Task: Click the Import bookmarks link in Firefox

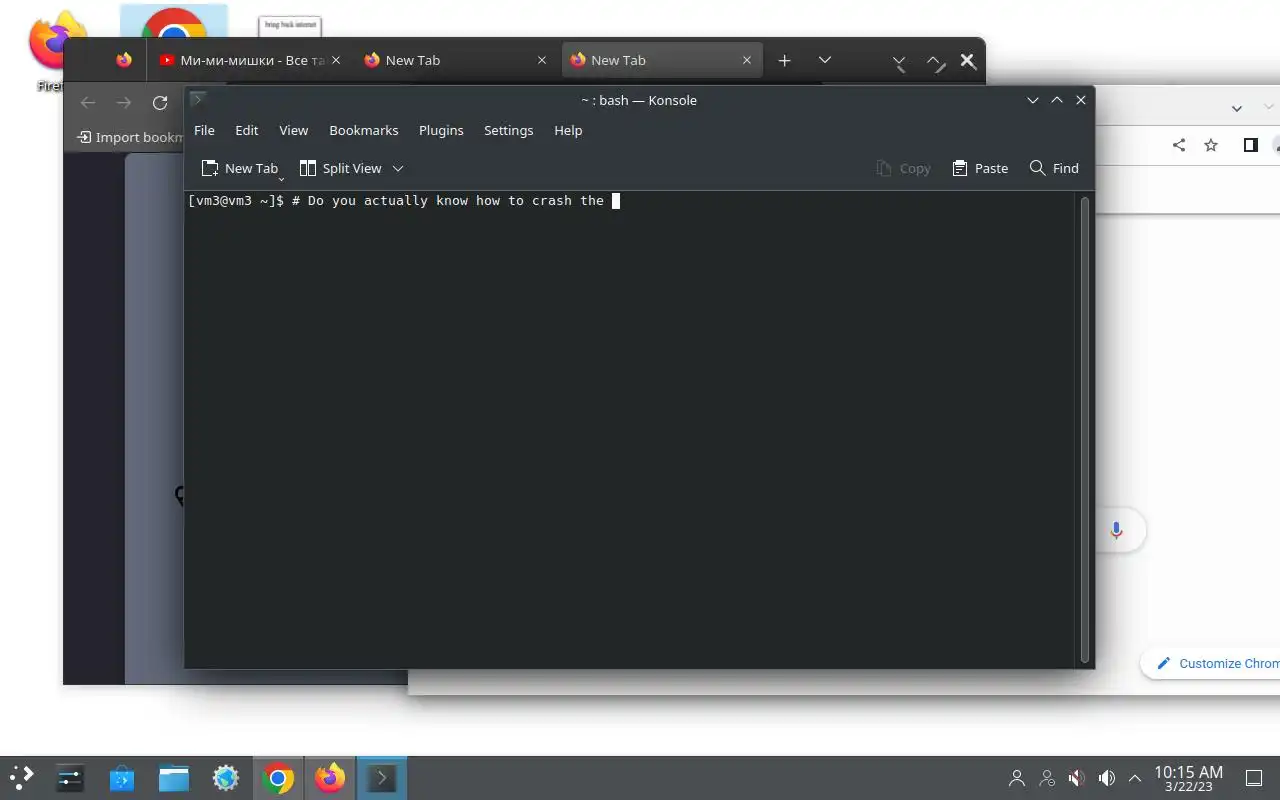Action: 130,137
